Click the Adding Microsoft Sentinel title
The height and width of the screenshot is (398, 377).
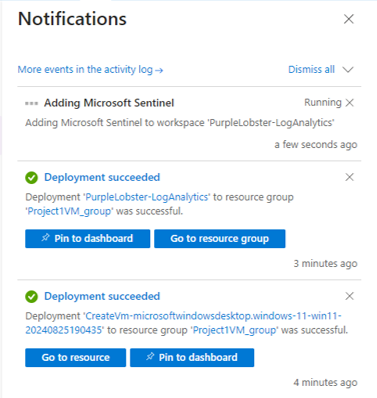(109, 103)
